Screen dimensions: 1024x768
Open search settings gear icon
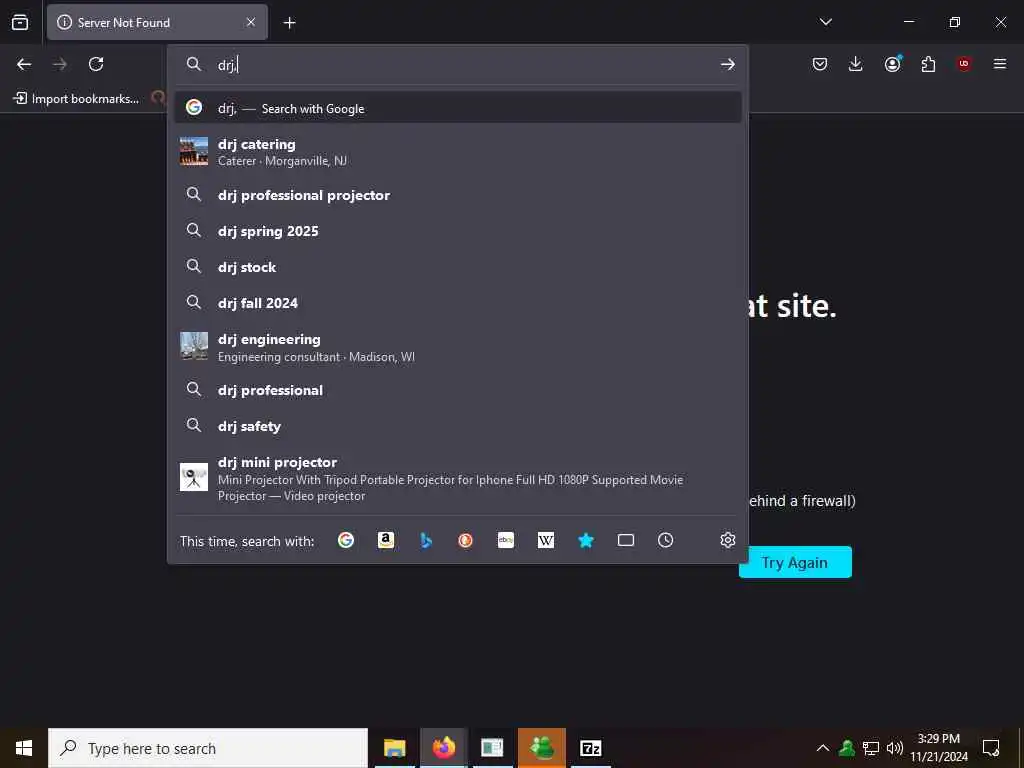pyautogui.click(x=728, y=540)
